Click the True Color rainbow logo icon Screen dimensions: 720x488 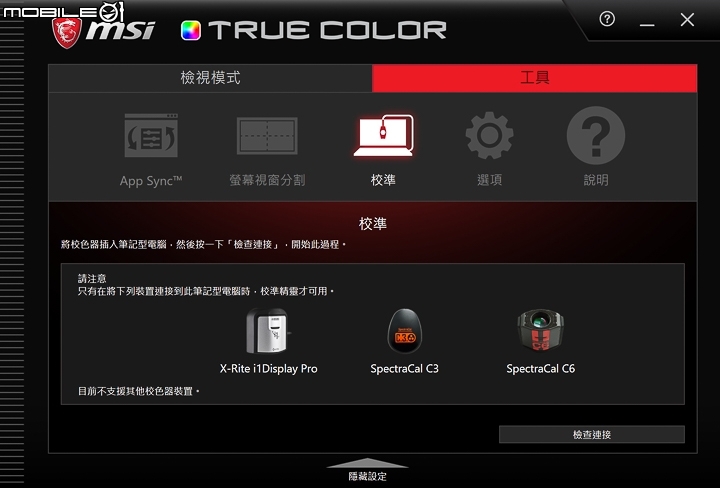[x=191, y=30]
